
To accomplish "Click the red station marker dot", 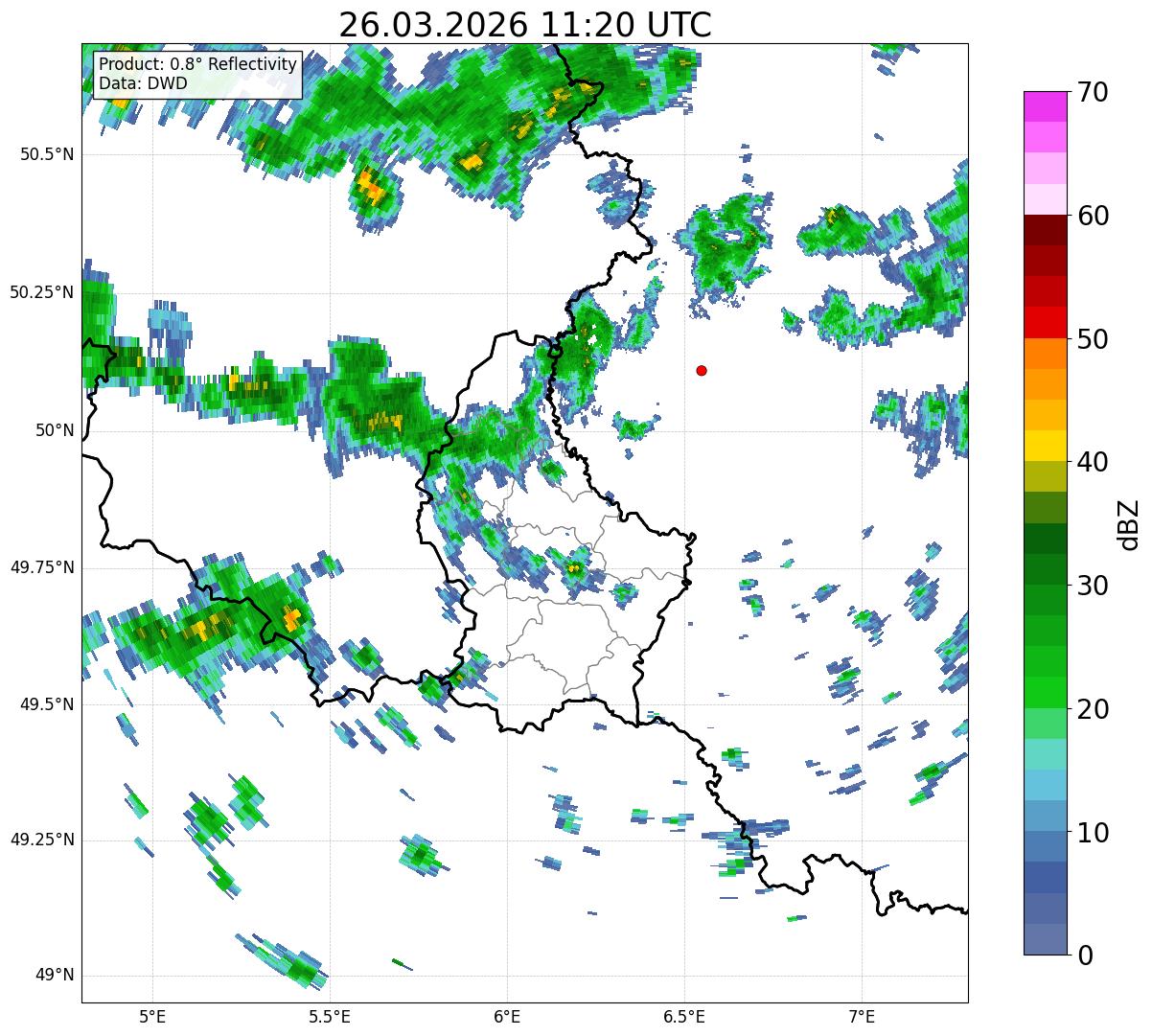I will pyautogui.click(x=702, y=370).
